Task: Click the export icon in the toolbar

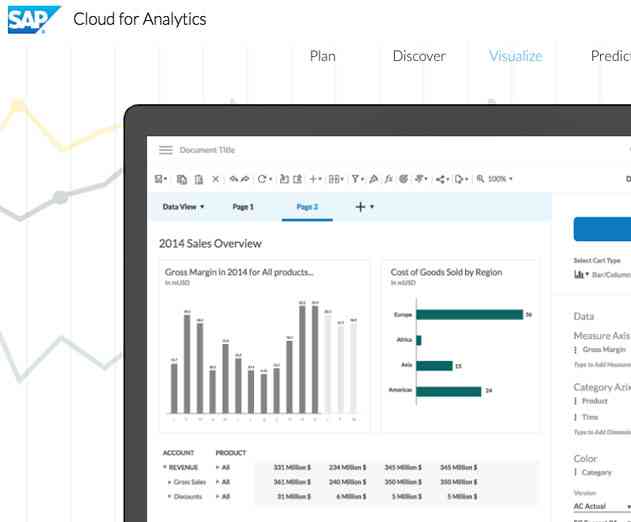Action: (x=298, y=179)
